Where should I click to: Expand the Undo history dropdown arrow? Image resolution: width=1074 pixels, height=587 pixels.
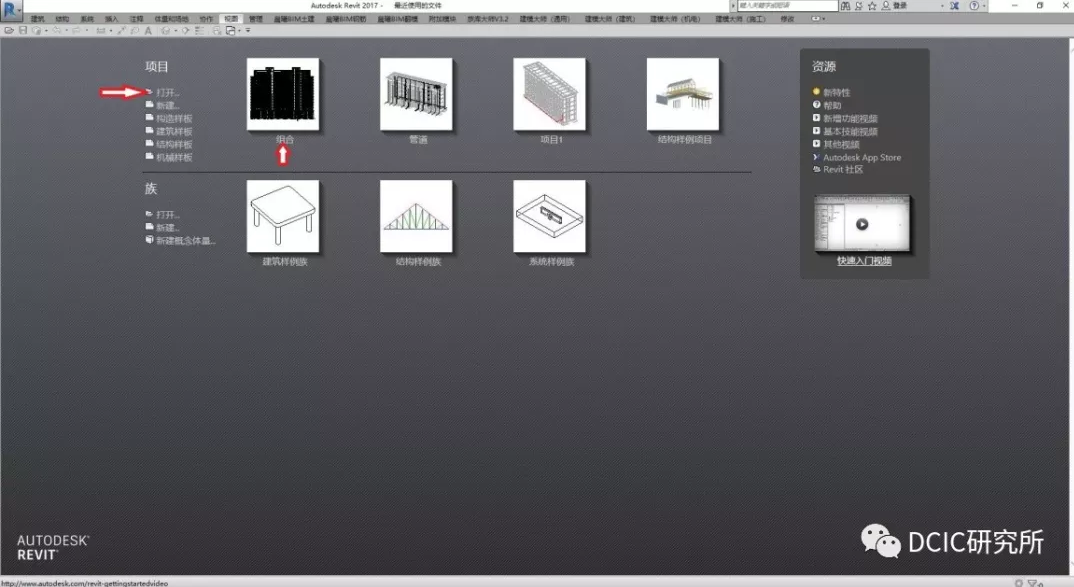coord(65,31)
